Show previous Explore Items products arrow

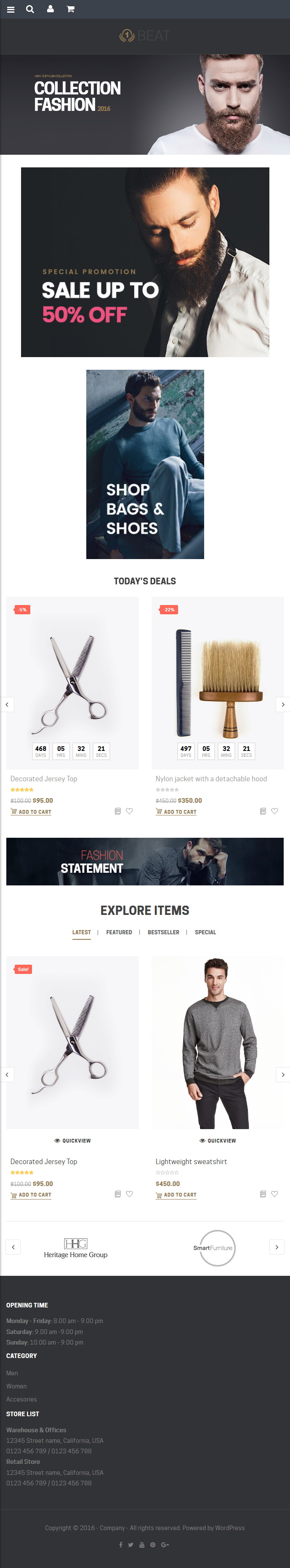click(x=7, y=1074)
